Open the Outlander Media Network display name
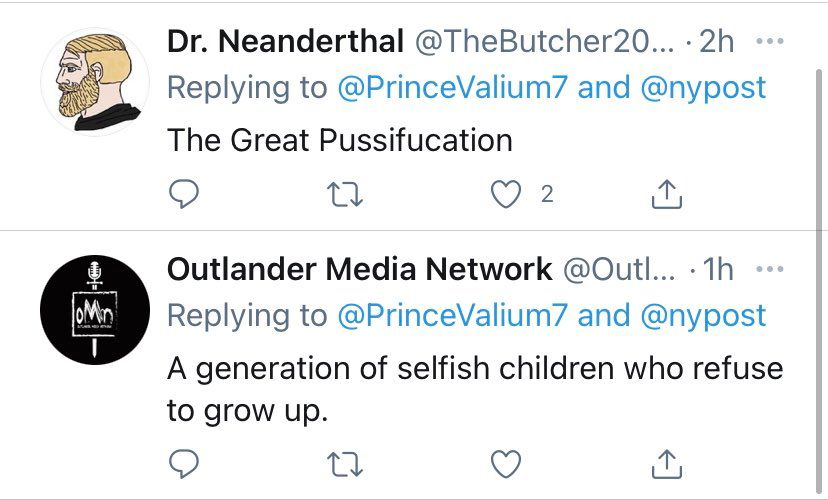This screenshot has height=500, width=828. tap(359, 270)
